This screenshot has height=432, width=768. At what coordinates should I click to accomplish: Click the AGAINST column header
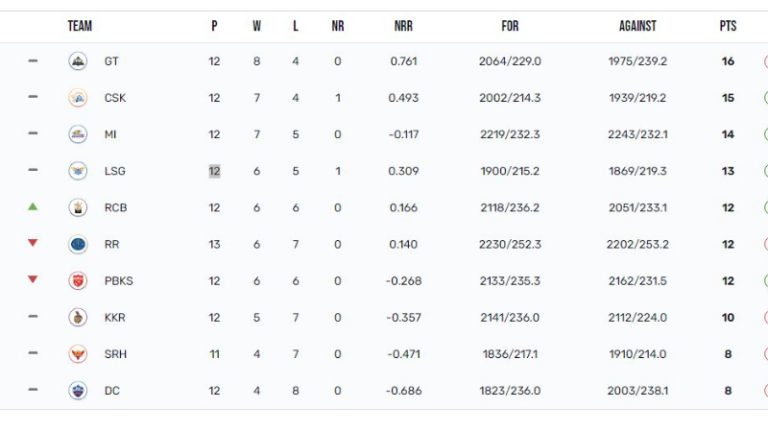(x=637, y=26)
